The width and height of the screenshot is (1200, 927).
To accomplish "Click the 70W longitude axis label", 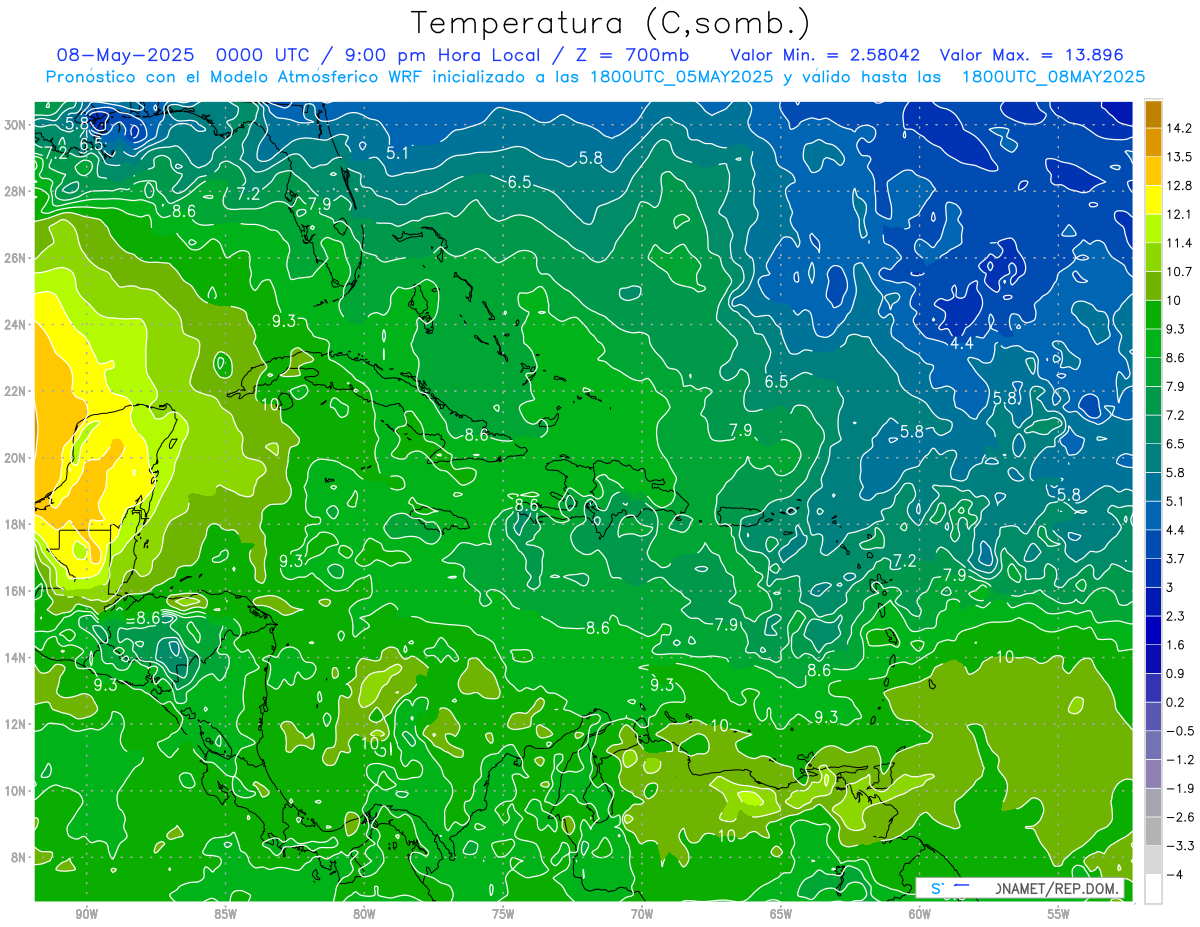I will pyautogui.click(x=642, y=914).
